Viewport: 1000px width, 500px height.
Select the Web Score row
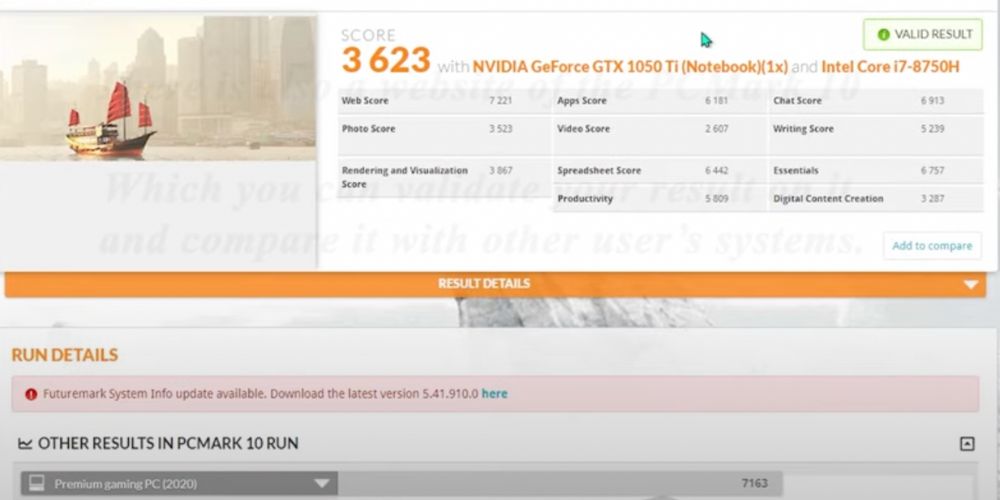click(445, 101)
